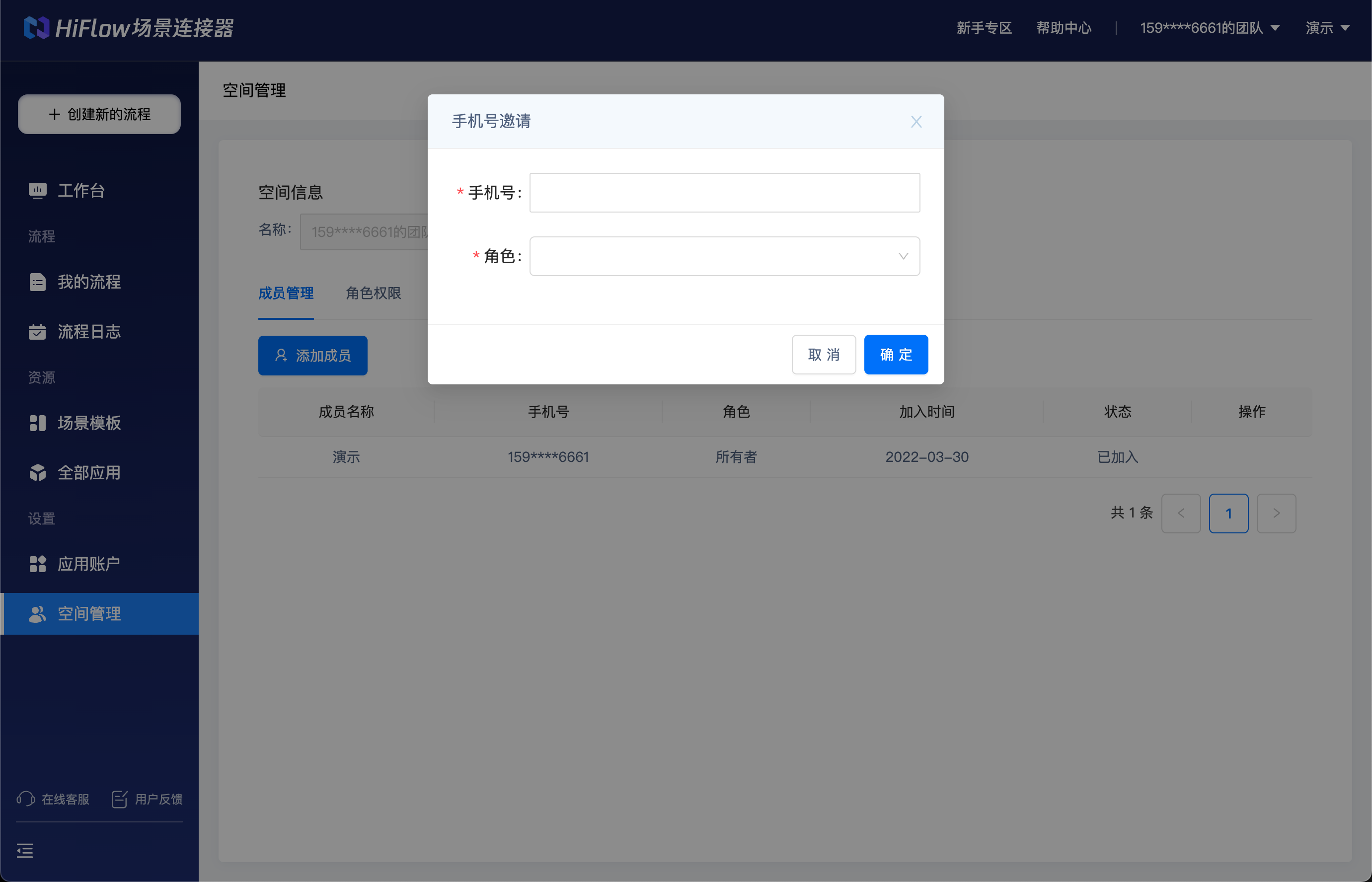1372x882 pixels.
Task: Switch to the 成员管理 tab
Action: click(x=286, y=293)
